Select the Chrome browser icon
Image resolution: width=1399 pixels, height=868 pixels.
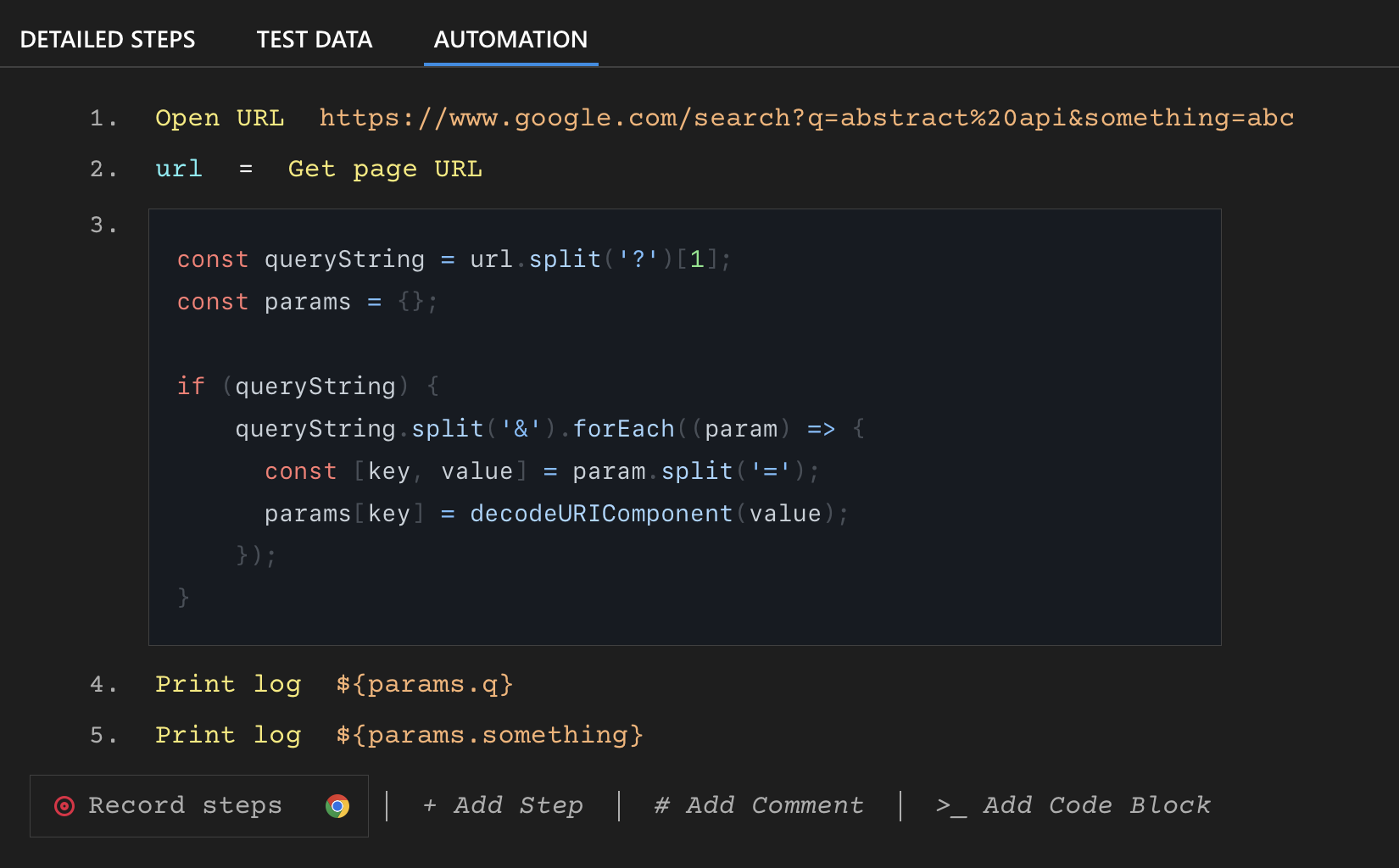point(338,806)
